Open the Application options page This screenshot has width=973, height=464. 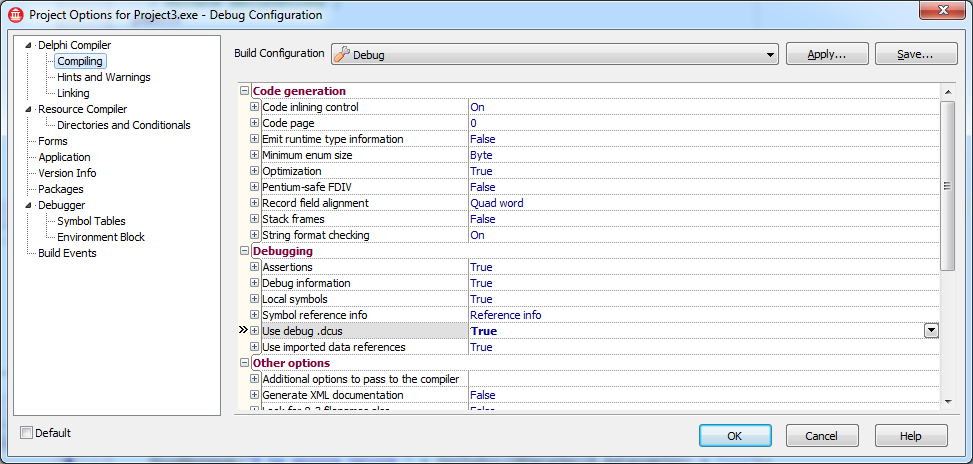click(x=65, y=158)
